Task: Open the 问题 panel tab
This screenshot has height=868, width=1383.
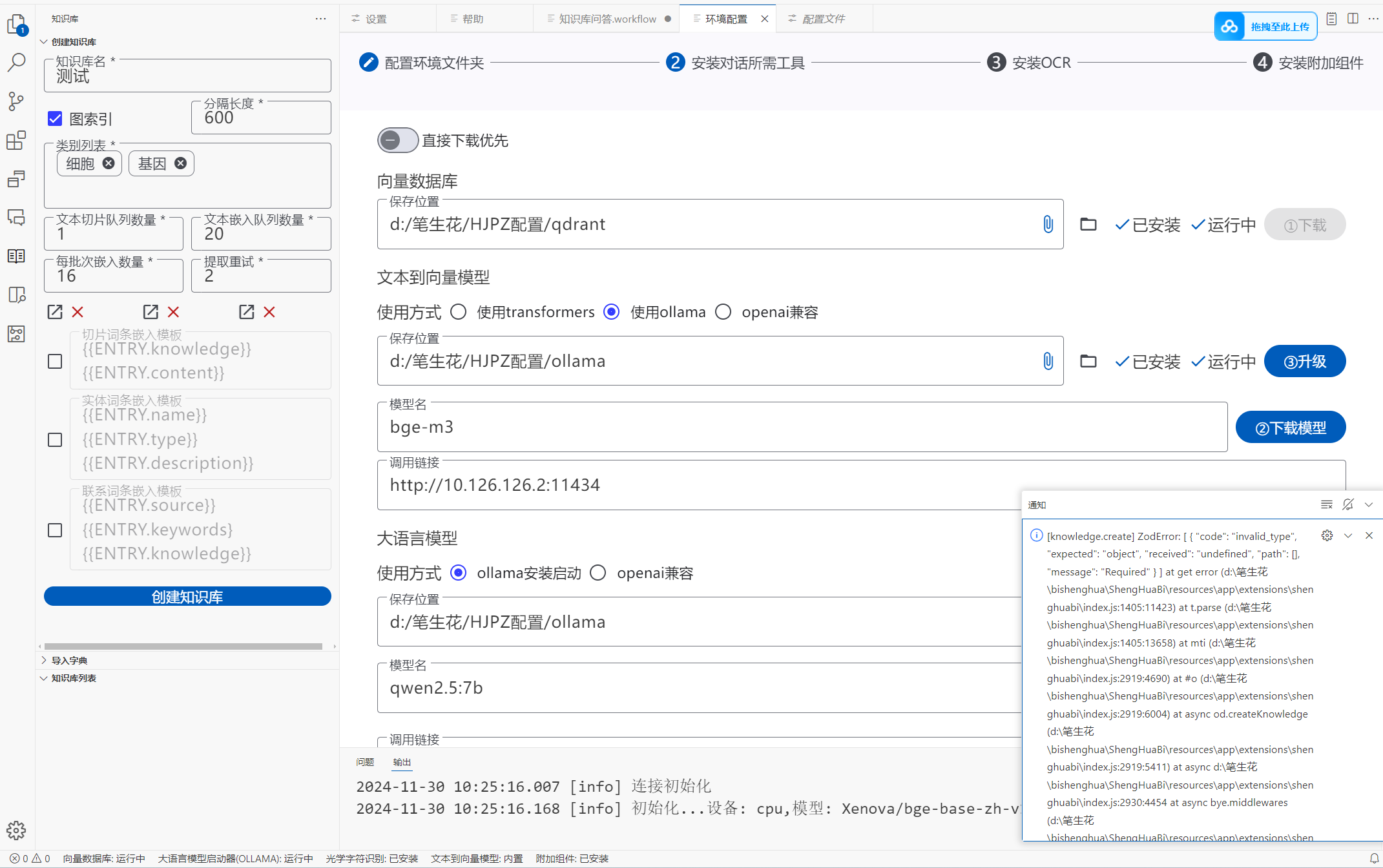Action: pyautogui.click(x=365, y=762)
